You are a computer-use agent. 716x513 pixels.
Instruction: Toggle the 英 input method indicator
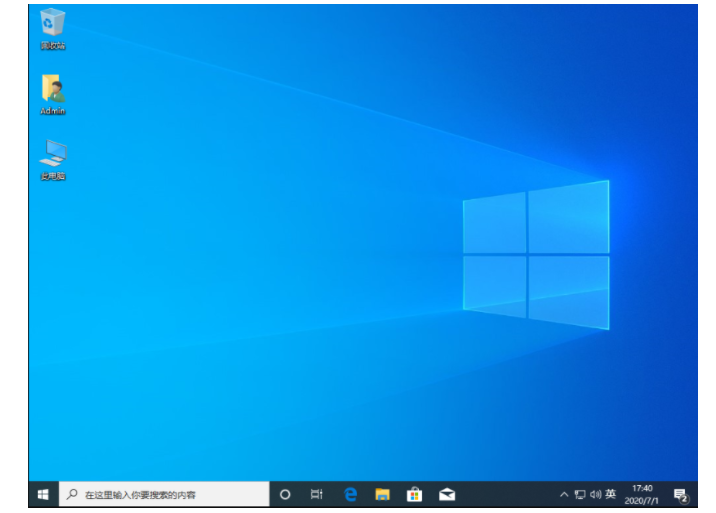click(610, 494)
